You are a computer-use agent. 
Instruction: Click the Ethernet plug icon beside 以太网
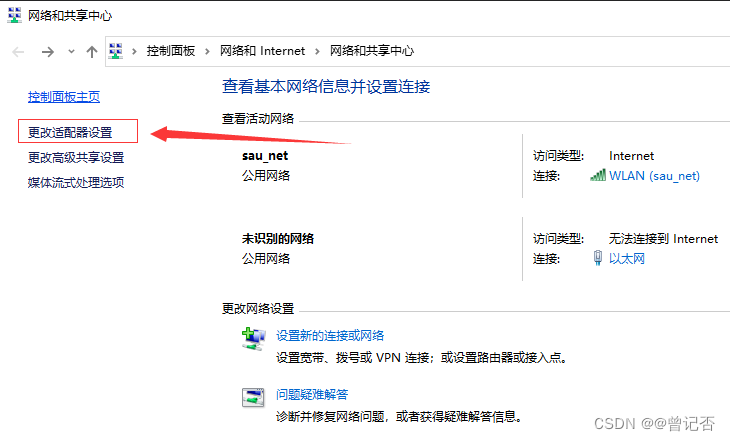click(x=598, y=258)
